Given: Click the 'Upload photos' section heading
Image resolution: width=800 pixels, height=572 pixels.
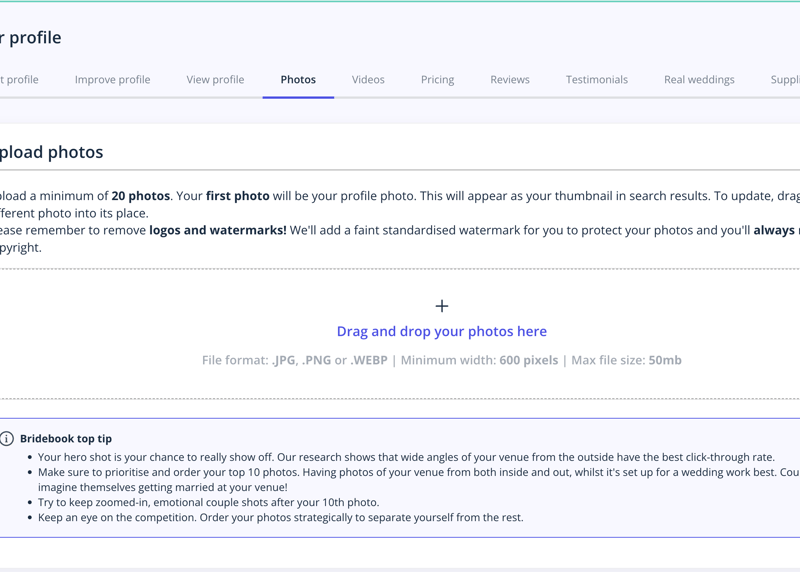Looking at the screenshot, I should coord(52,153).
